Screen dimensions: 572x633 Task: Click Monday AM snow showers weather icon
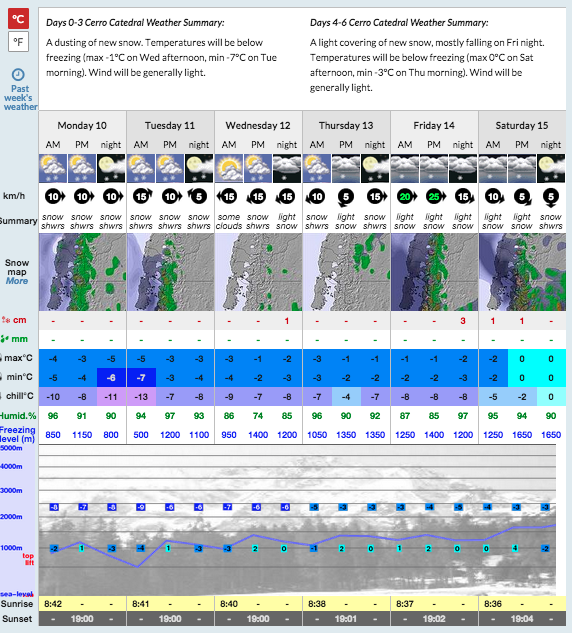pos(53,168)
